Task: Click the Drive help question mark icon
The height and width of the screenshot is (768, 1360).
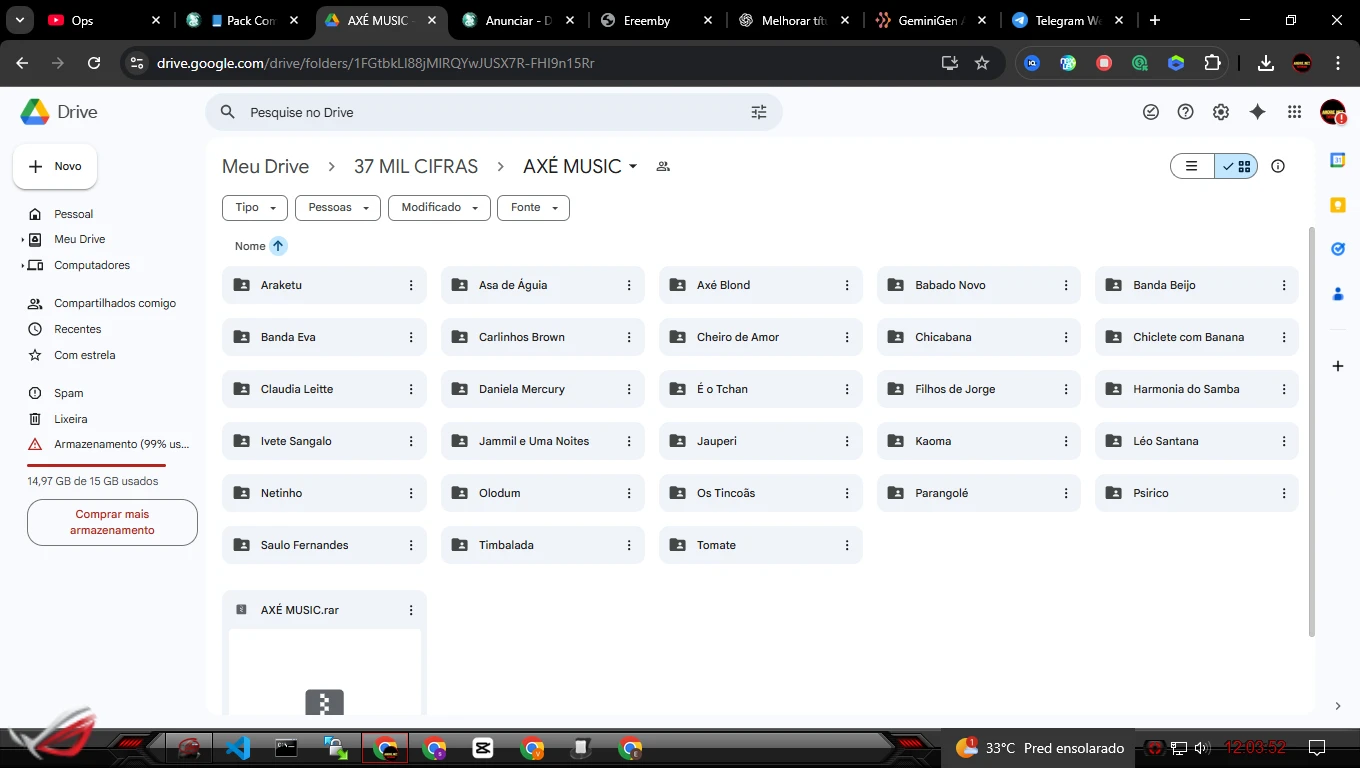Action: pyautogui.click(x=1185, y=112)
